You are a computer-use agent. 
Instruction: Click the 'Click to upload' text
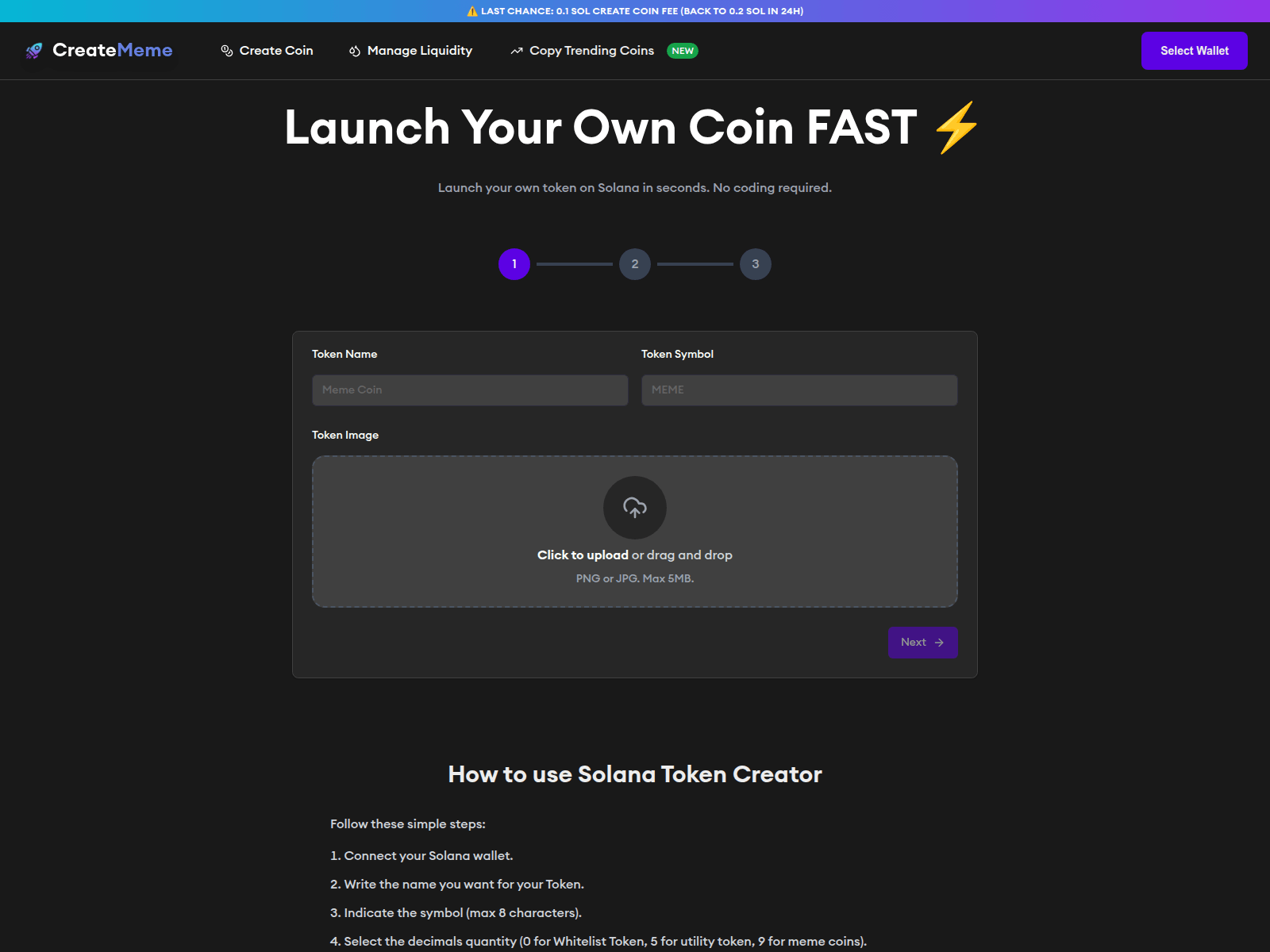[x=583, y=555]
